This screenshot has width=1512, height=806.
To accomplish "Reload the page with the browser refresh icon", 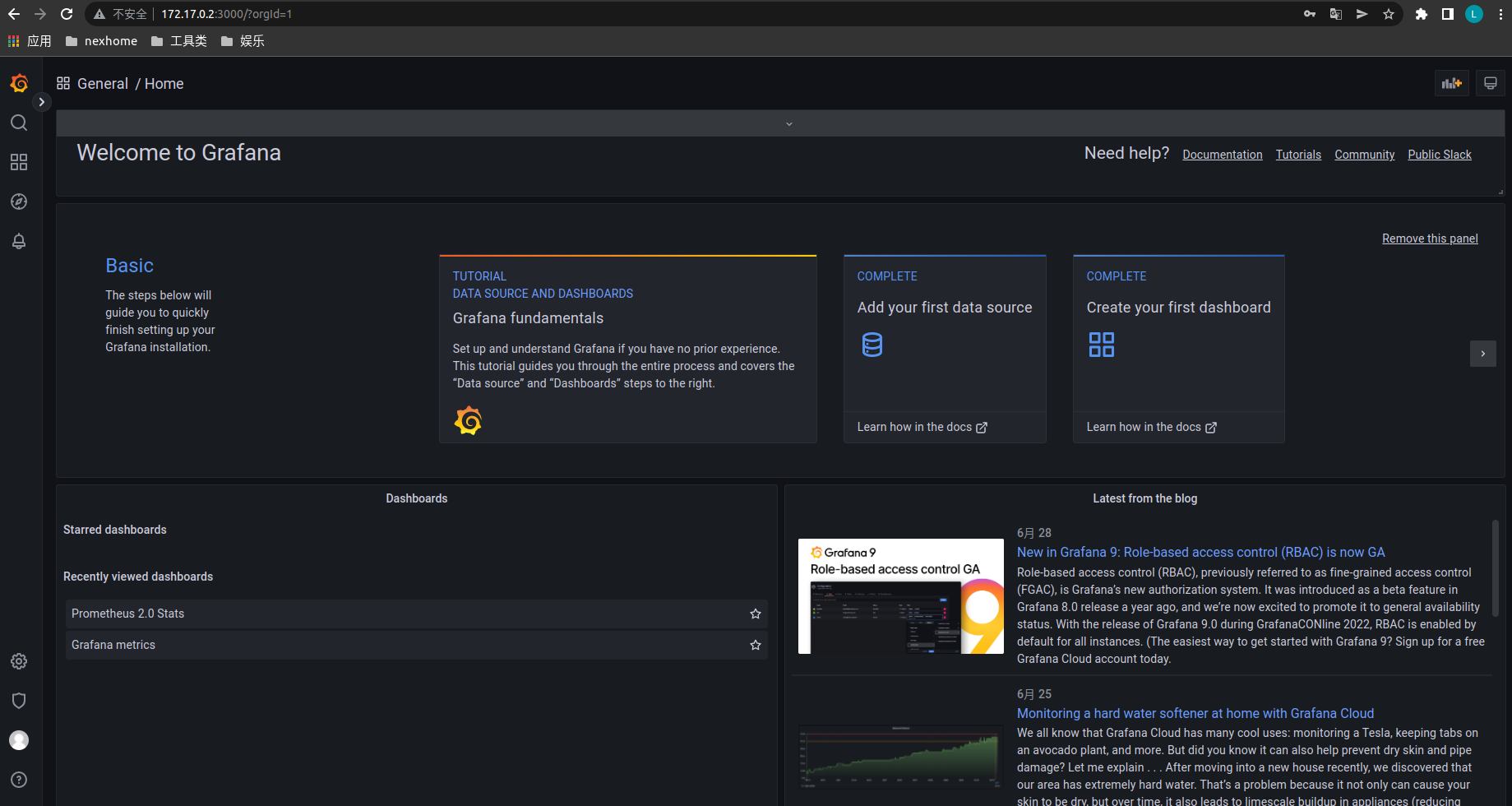I will pos(67,14).
